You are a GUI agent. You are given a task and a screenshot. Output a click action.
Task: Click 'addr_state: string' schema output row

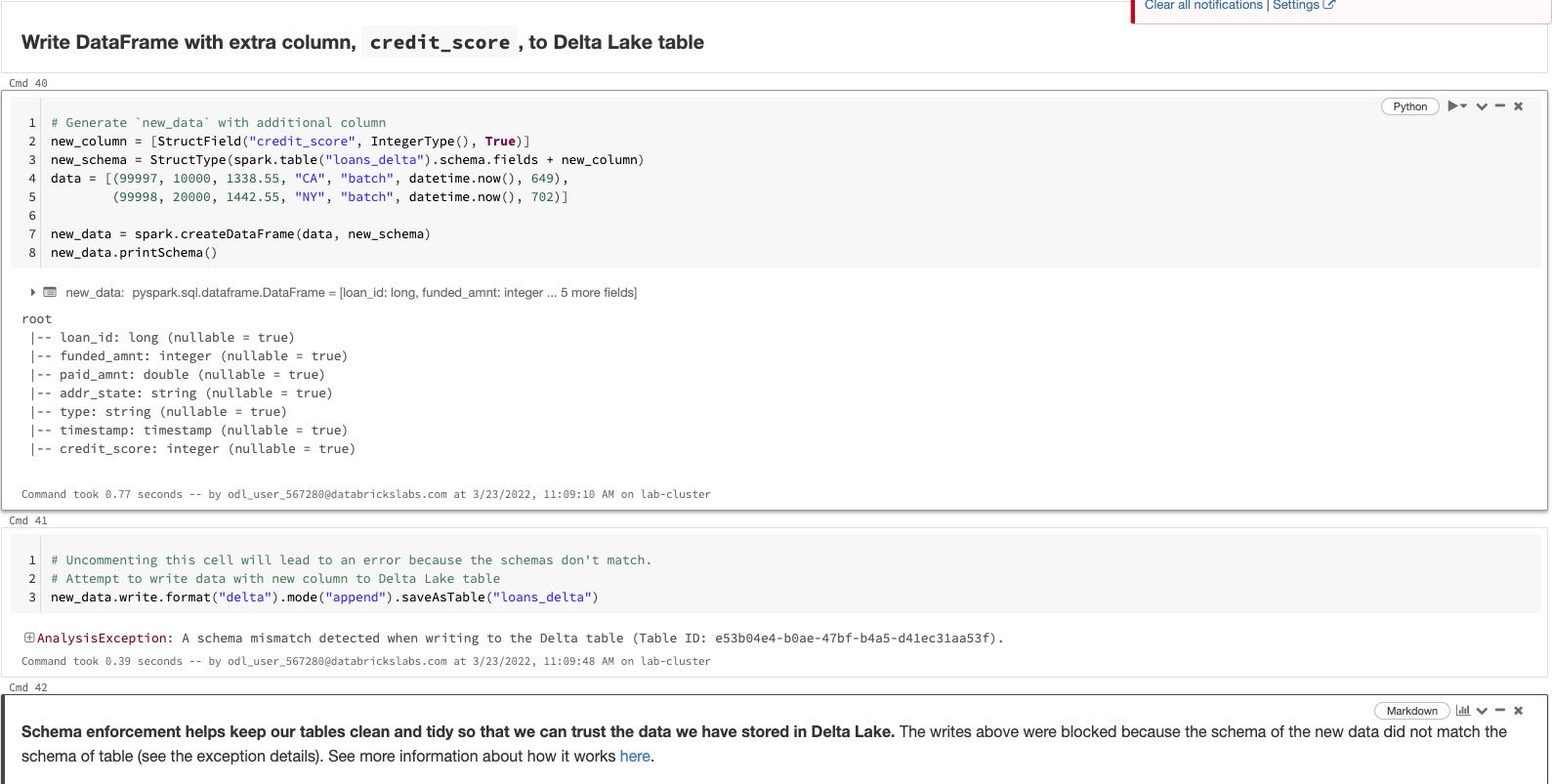click(181, 393)
